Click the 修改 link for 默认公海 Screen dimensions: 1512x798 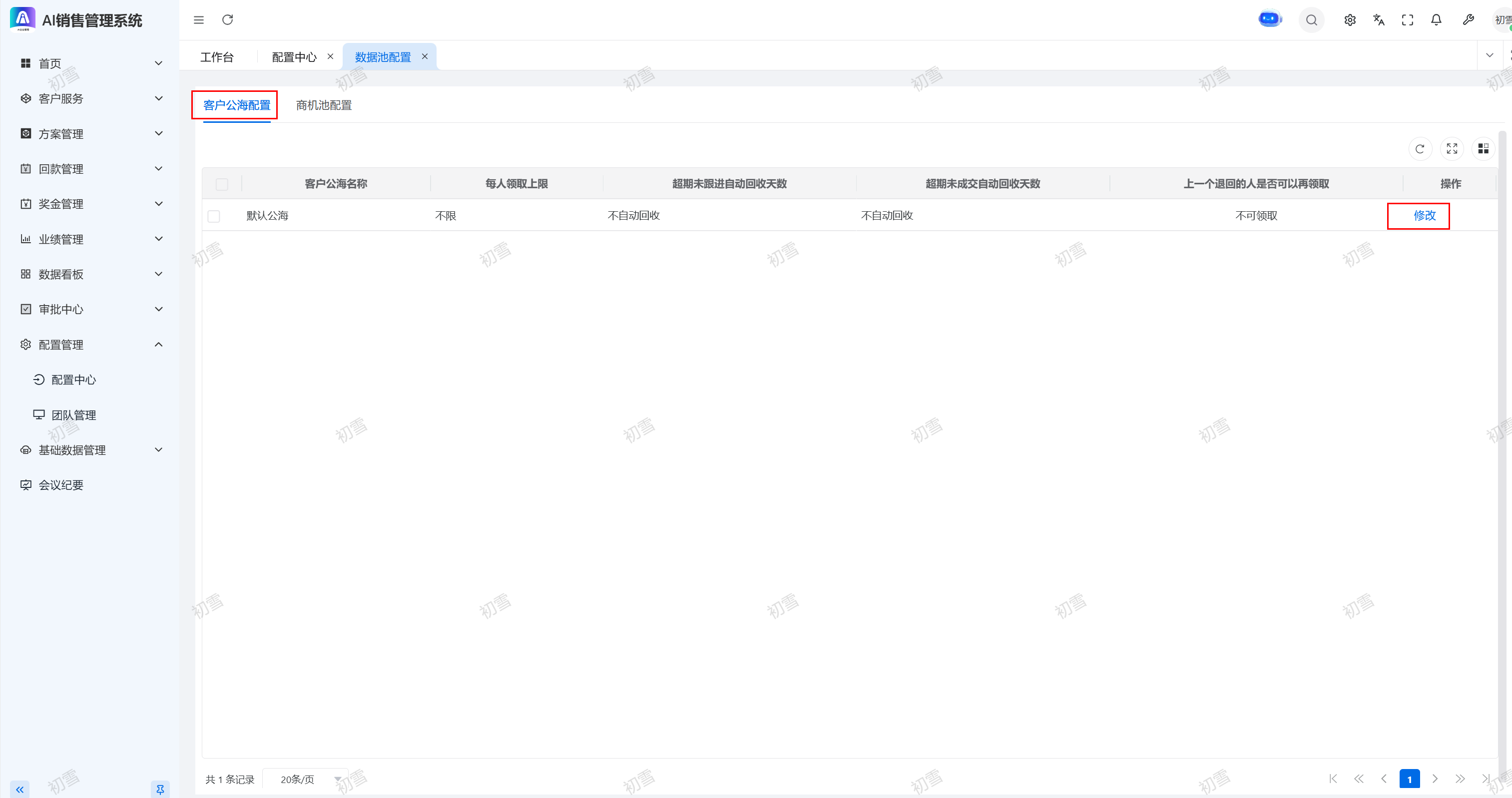[x=1425, y=215]
